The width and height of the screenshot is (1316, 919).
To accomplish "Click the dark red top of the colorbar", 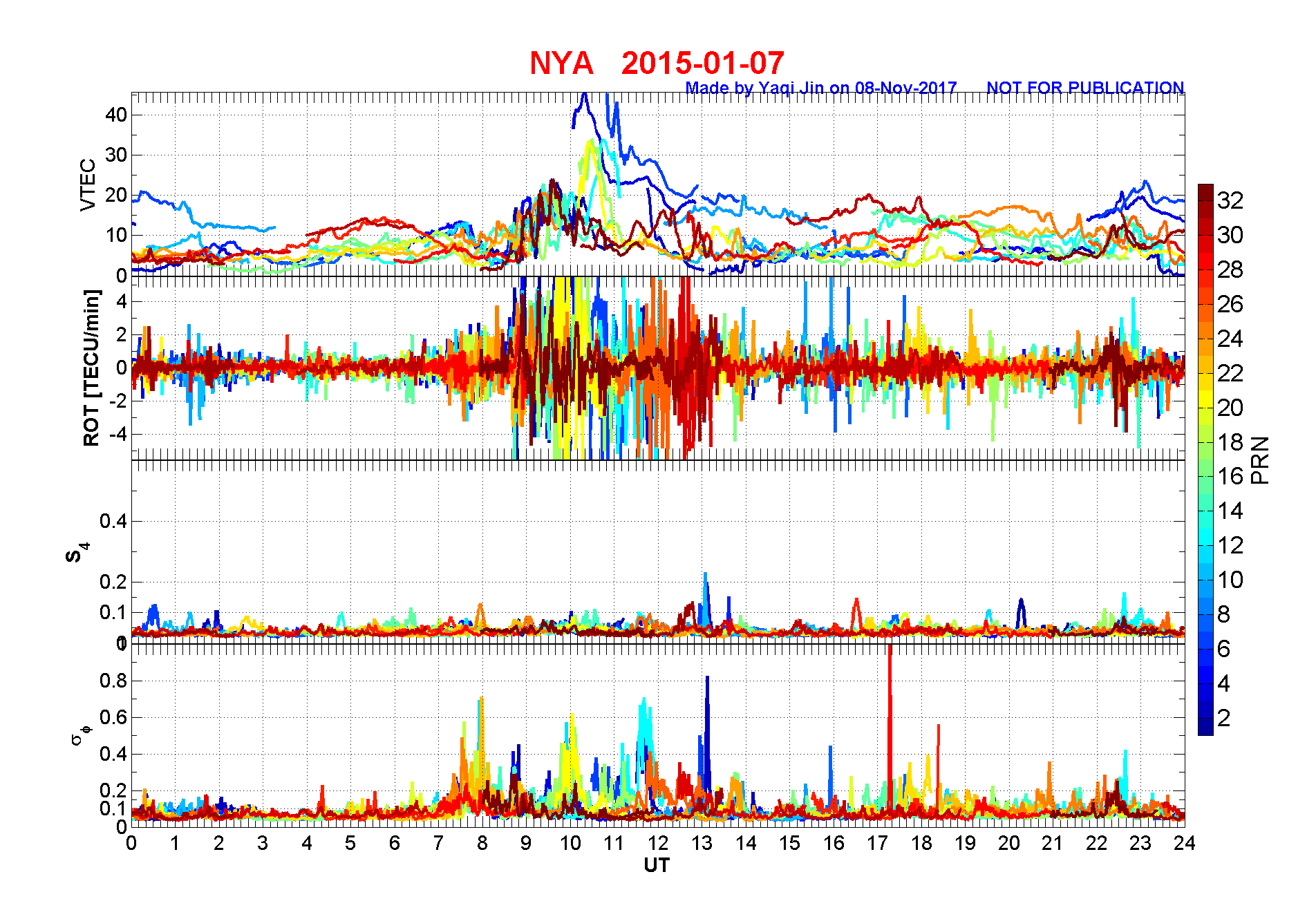I will point(1205,192).
